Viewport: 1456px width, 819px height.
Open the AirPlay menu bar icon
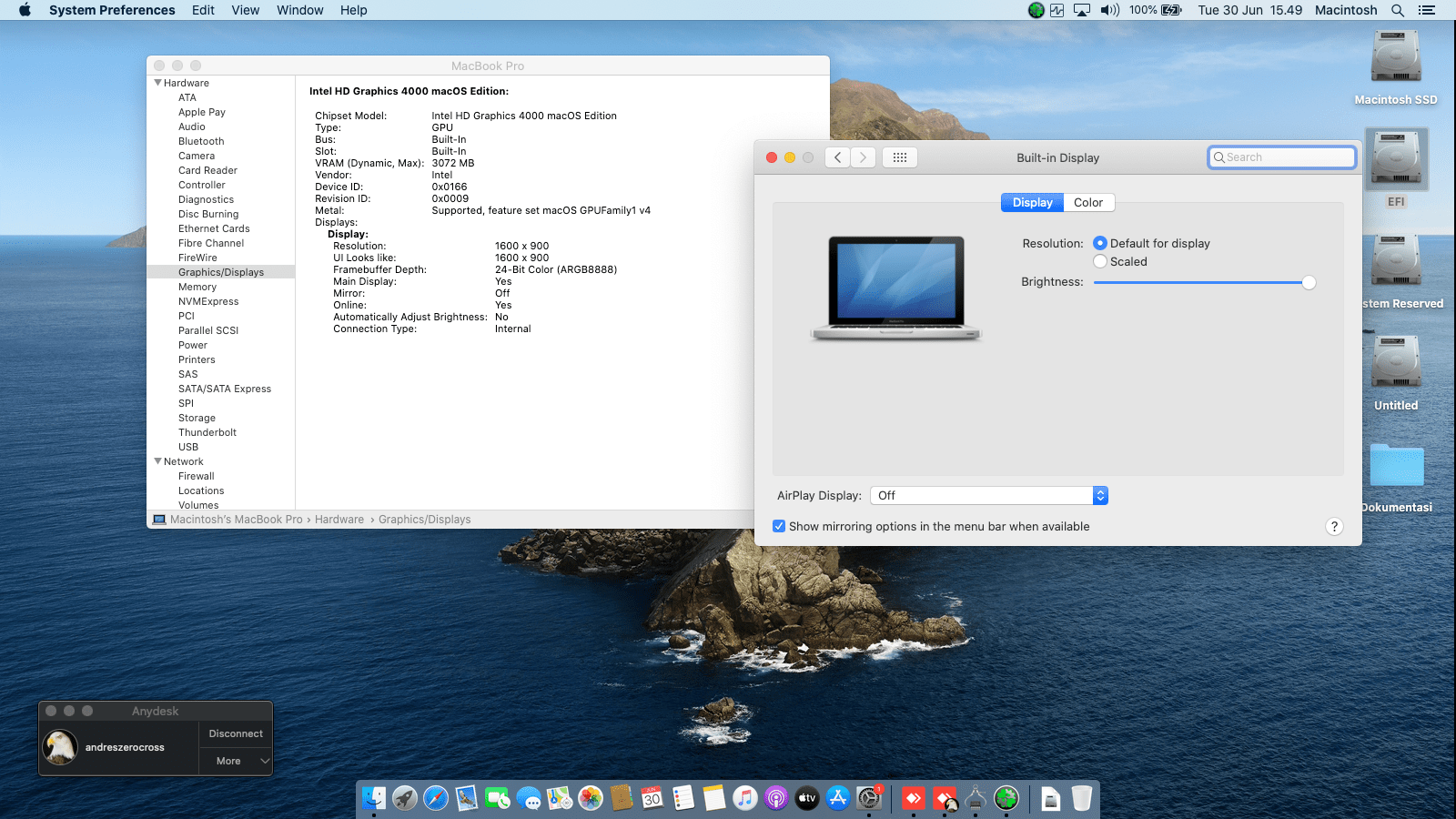coord(1082,10)
